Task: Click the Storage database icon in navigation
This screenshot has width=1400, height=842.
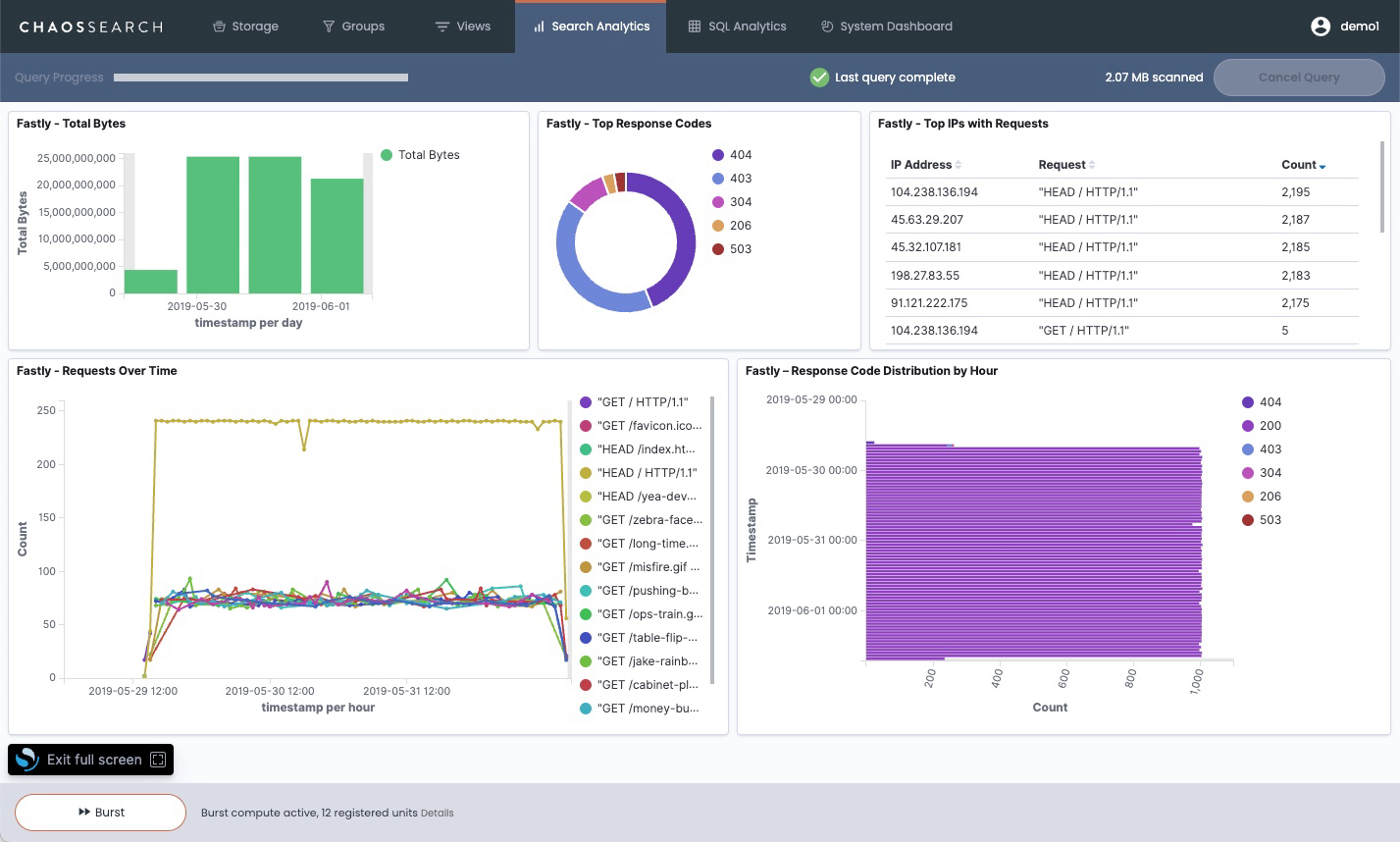Action: (x=217, y=26)
